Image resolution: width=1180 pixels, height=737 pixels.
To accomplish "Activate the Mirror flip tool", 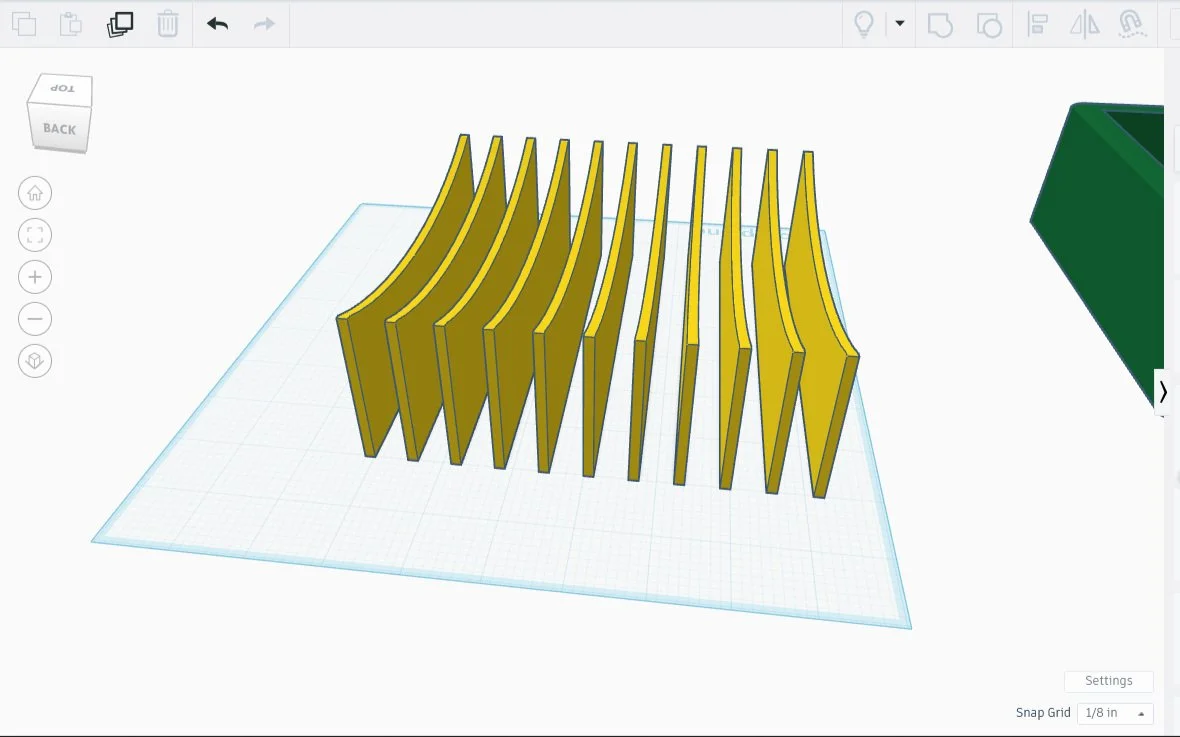I will point(1084,24).
